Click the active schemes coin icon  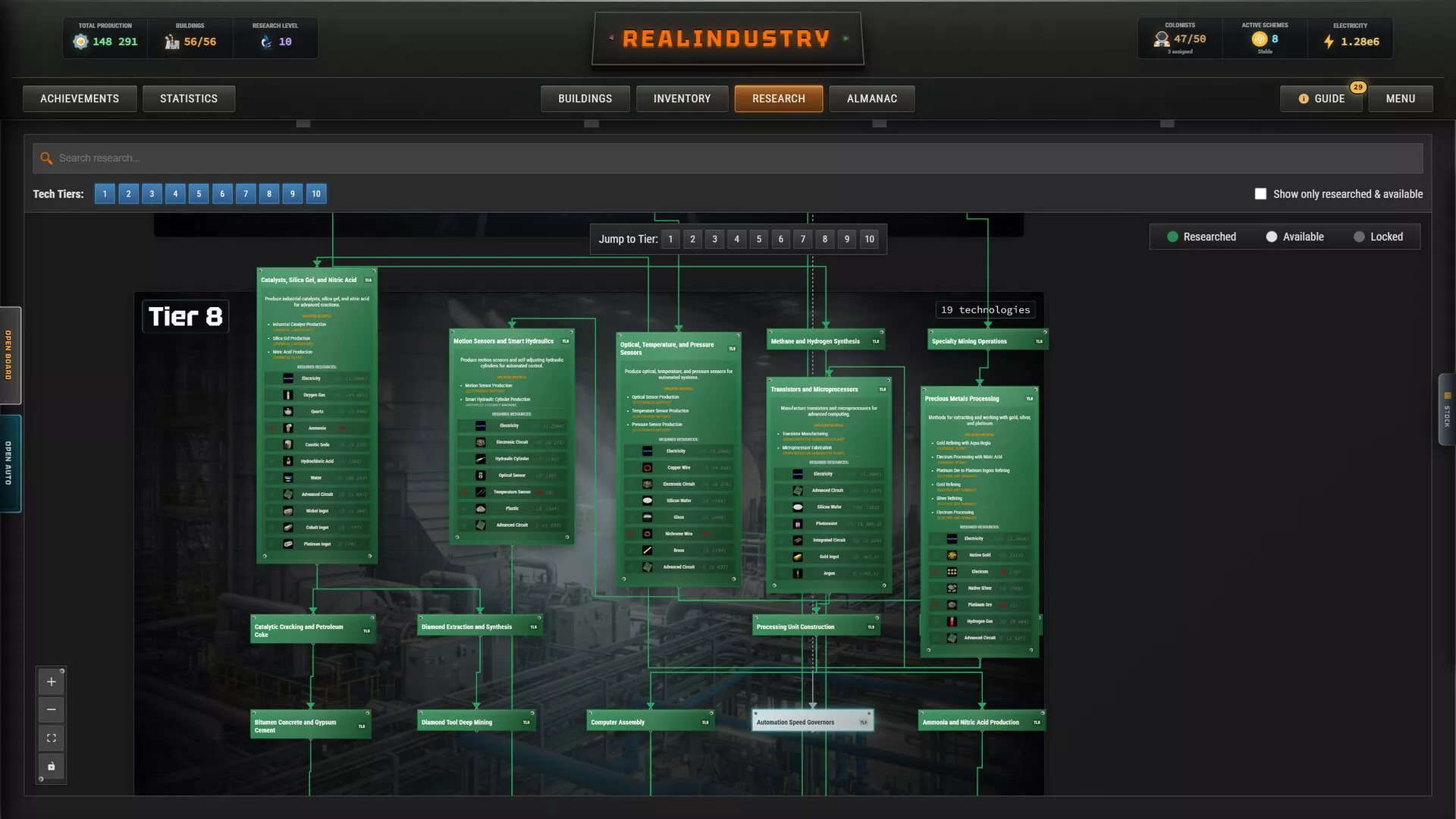coord(1260,39)
